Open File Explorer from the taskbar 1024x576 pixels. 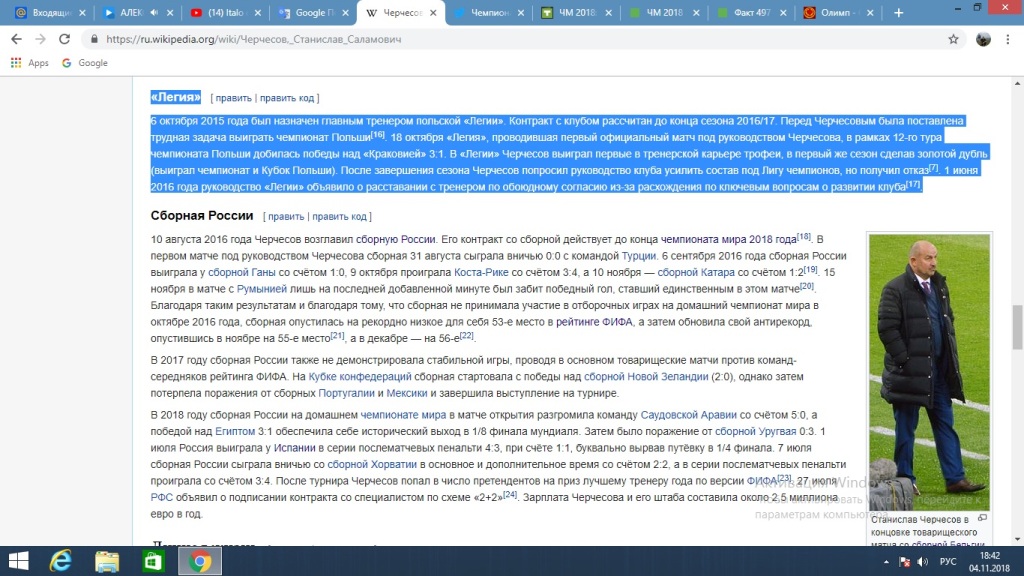107,561
